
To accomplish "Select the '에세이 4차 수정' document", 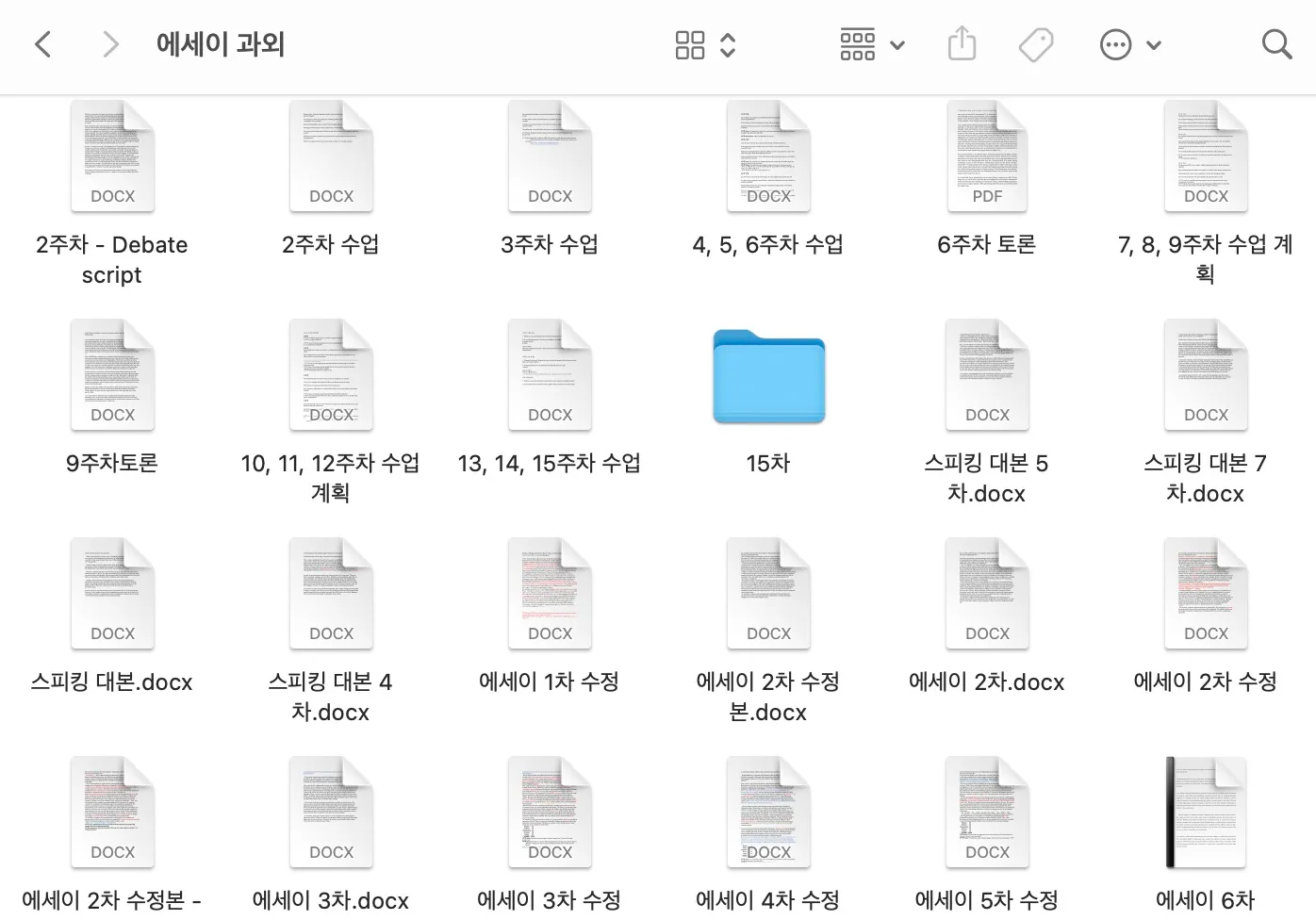I will click(x=768, y=812).
